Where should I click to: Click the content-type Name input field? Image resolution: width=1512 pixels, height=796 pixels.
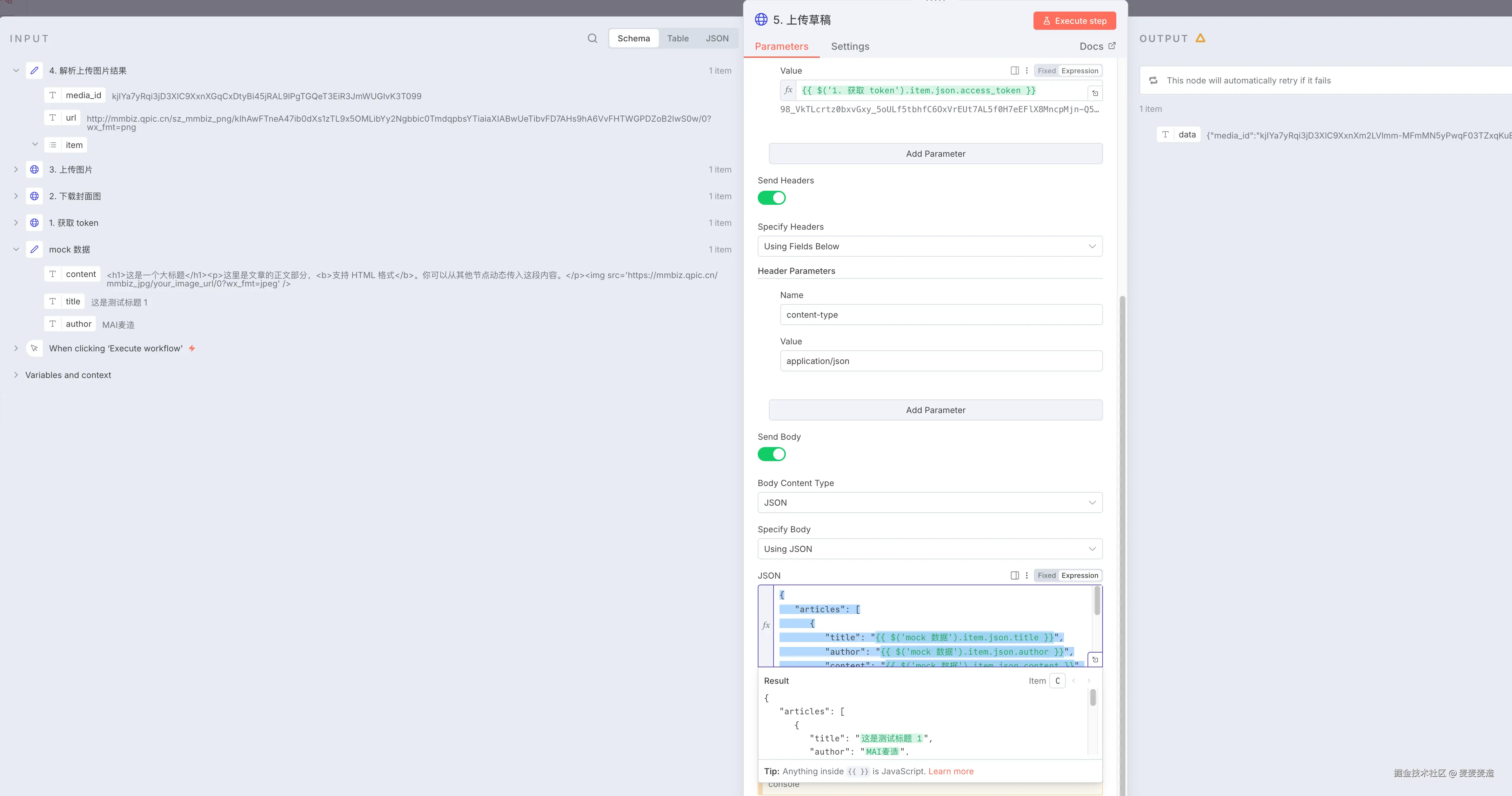pos(940,315)
